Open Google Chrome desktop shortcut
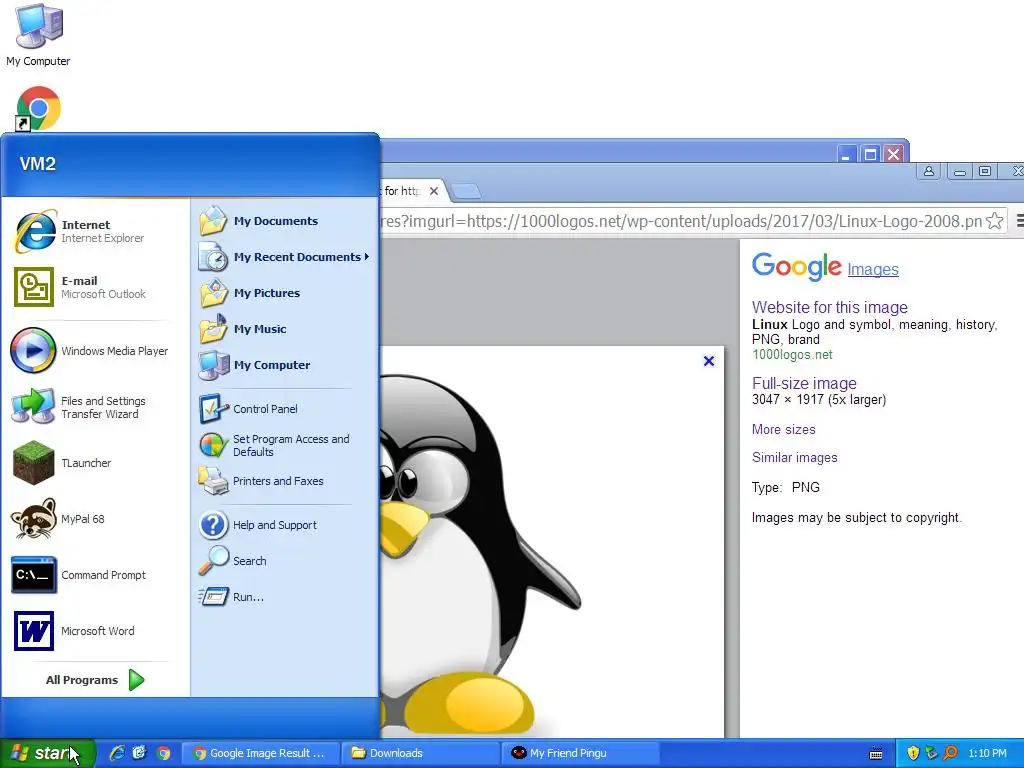The height and width of the screenshot is (768, 1024). [38, 108]
